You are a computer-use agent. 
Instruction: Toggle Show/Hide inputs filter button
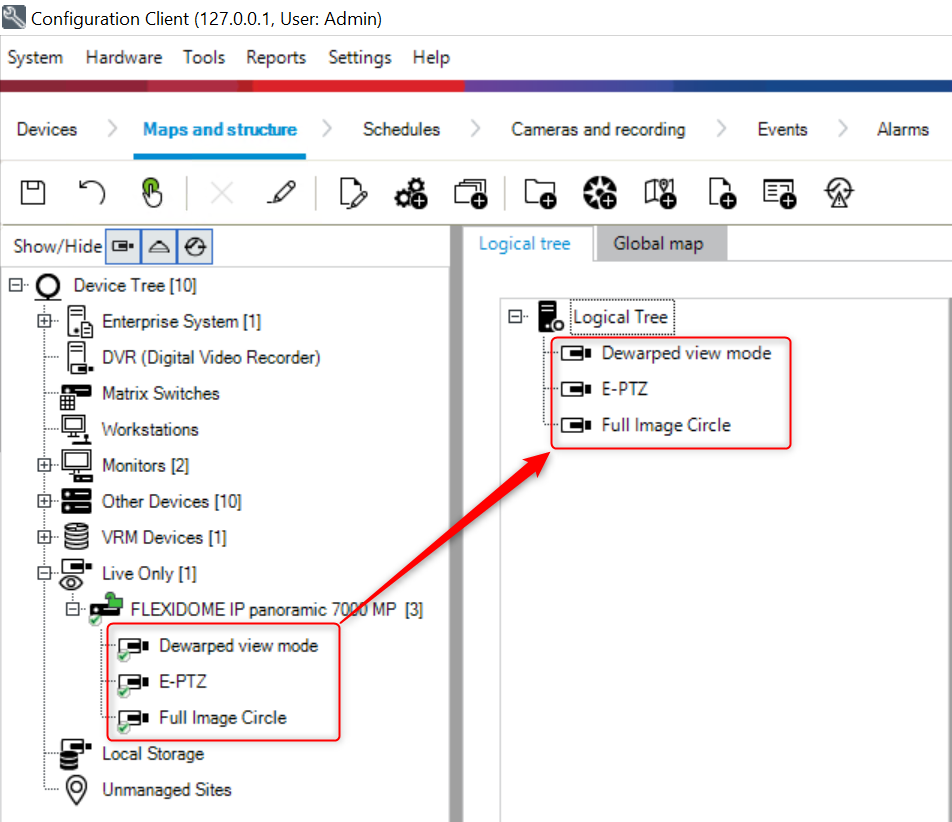160,246
